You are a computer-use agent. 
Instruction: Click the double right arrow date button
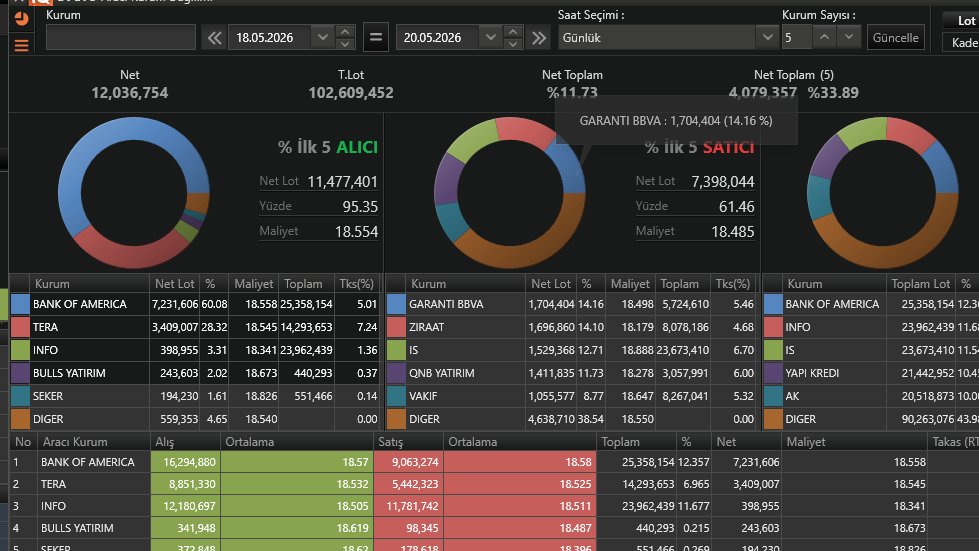539,38
